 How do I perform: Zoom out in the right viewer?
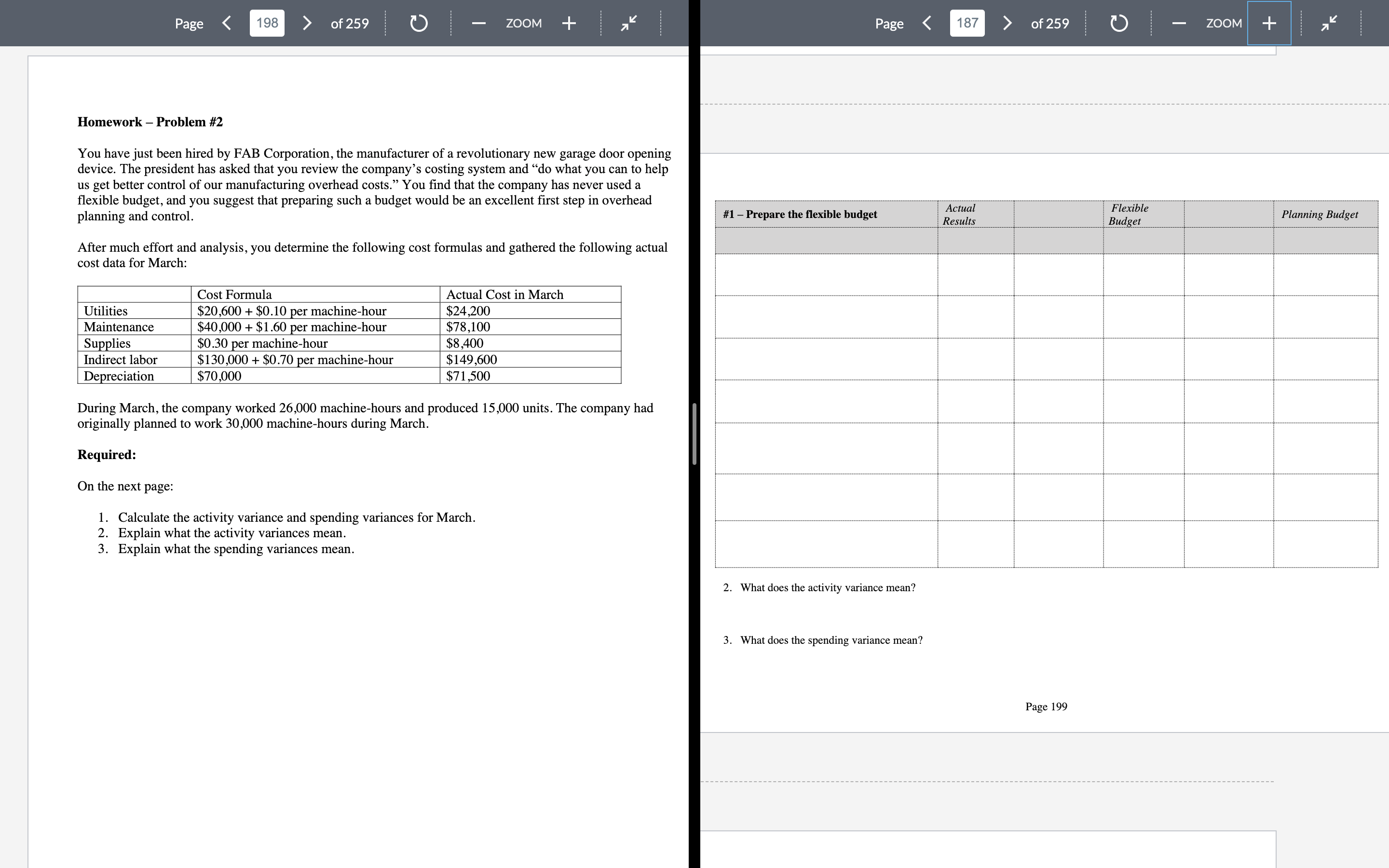(x=1179, y=24)
